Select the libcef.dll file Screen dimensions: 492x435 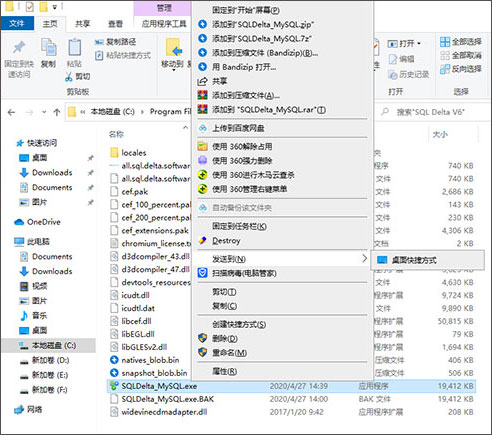pyautogui.click(x=131, y=321)
